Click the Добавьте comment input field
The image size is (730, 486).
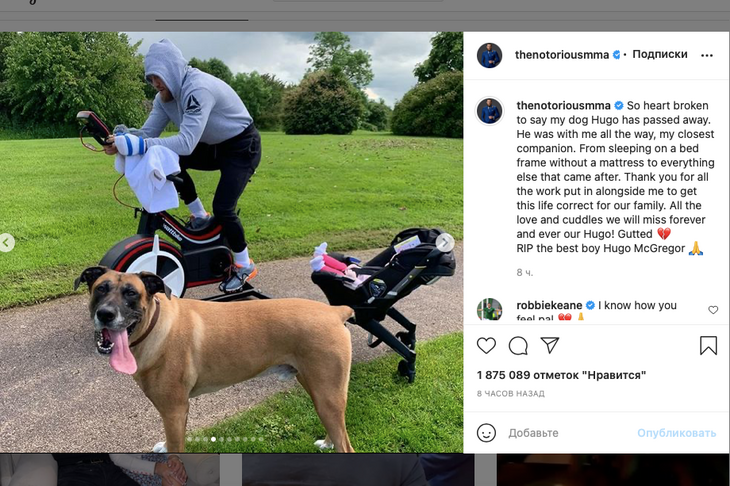pos(569,433)
